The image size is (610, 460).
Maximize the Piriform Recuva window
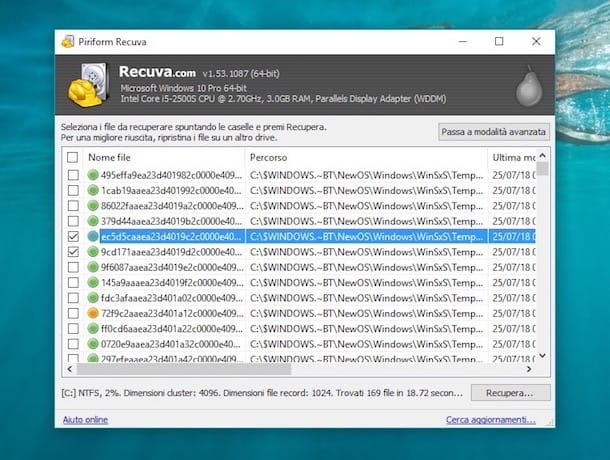(x=499, y=41)
